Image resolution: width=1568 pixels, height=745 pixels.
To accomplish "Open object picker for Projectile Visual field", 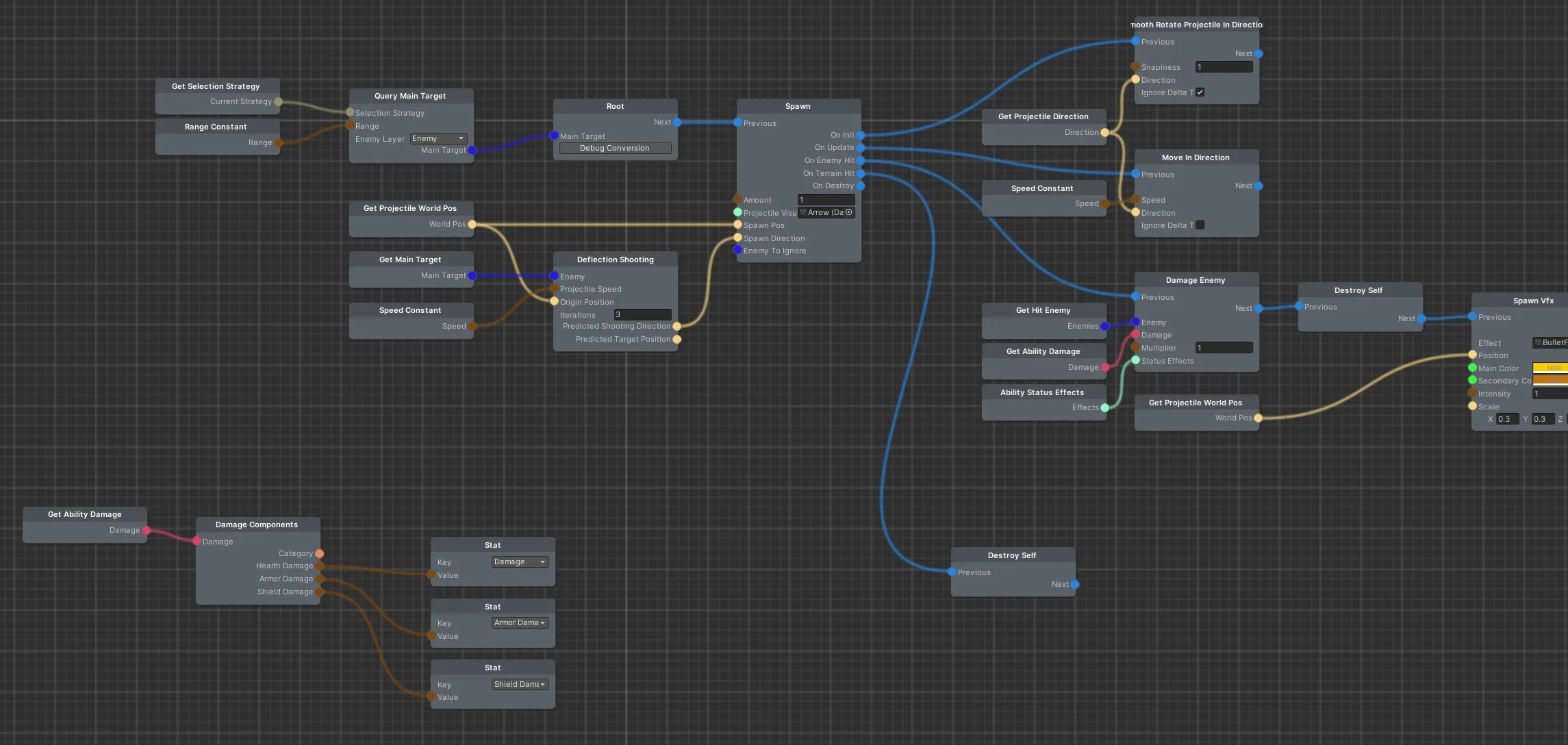I will [849, 212].
